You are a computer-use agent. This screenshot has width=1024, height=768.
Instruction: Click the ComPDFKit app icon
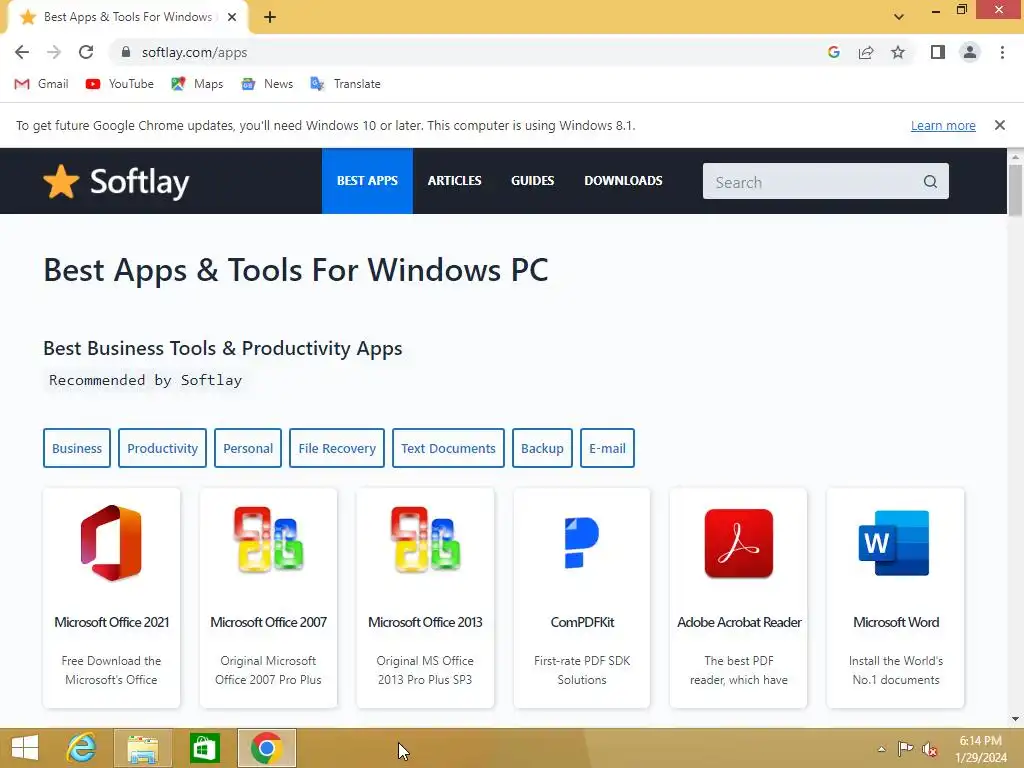tap(581, 543)
